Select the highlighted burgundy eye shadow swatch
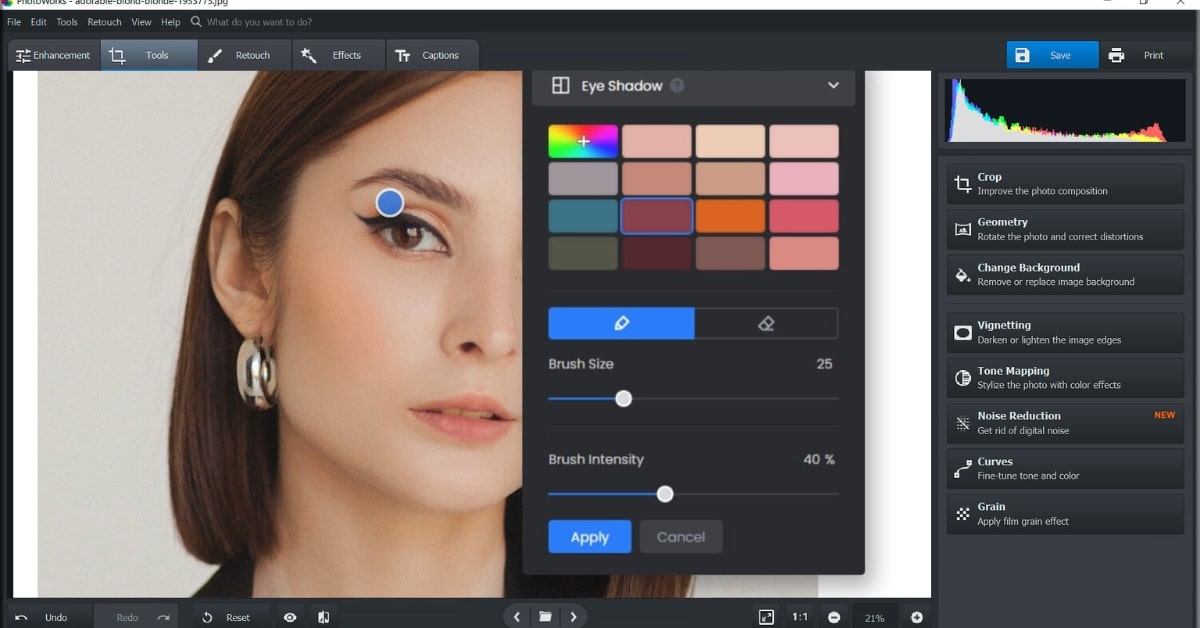 tap(657, 216)
